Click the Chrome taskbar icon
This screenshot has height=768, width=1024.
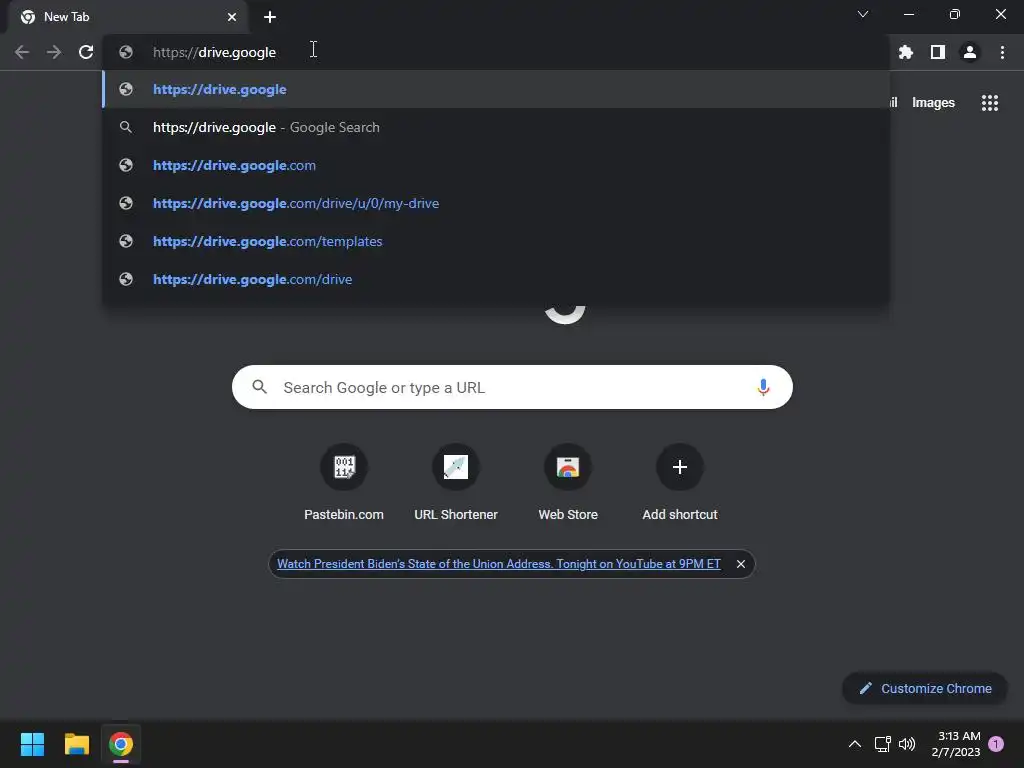[121, 744]
